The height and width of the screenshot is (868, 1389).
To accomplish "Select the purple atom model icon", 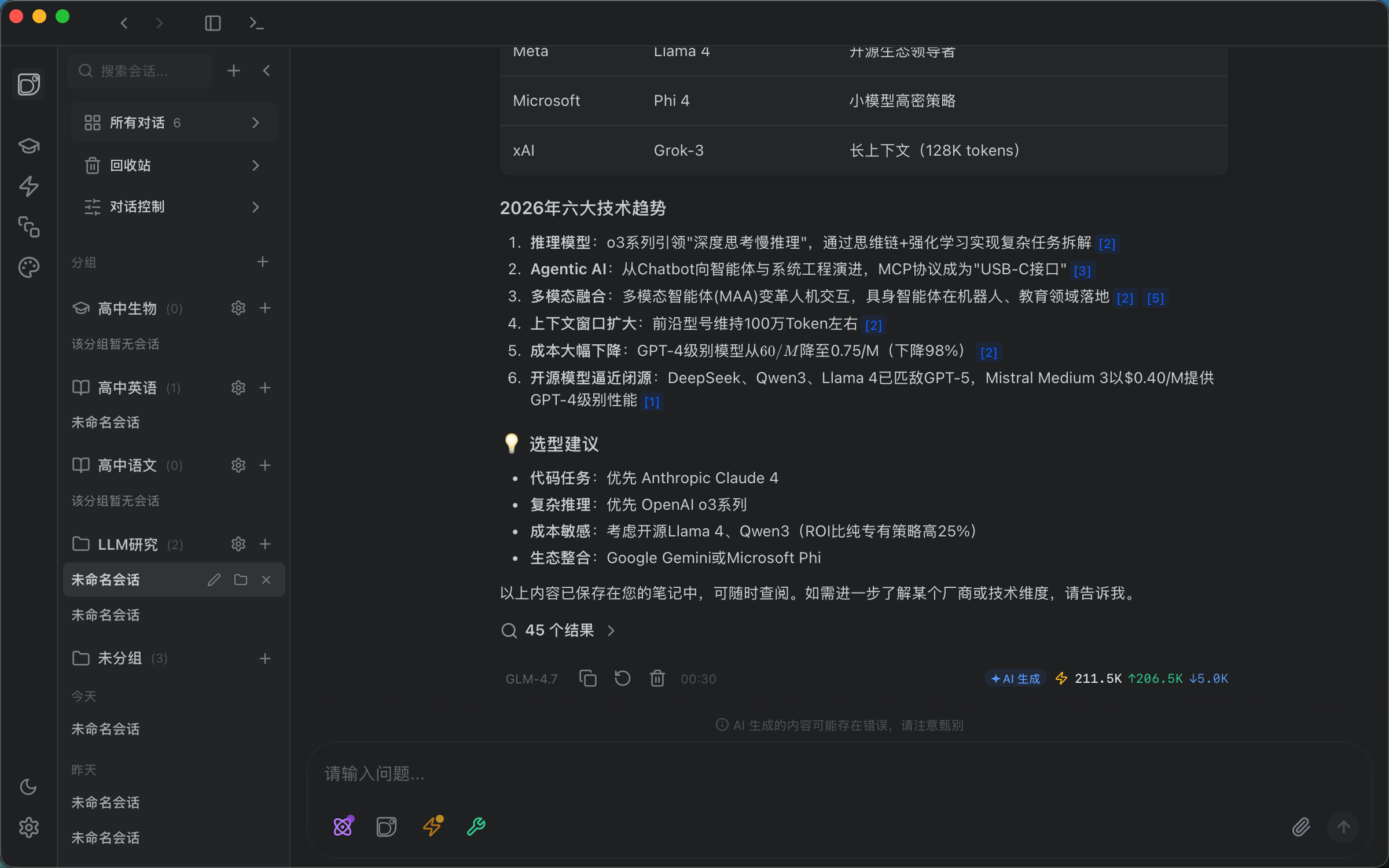I will coord(344,826).
